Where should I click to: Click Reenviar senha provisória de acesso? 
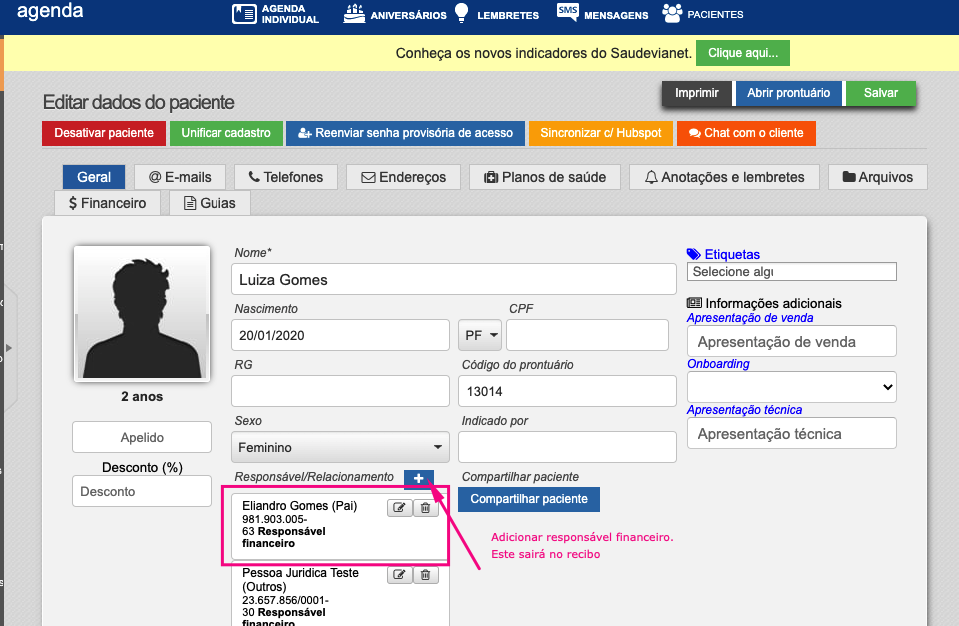[405, 133]
